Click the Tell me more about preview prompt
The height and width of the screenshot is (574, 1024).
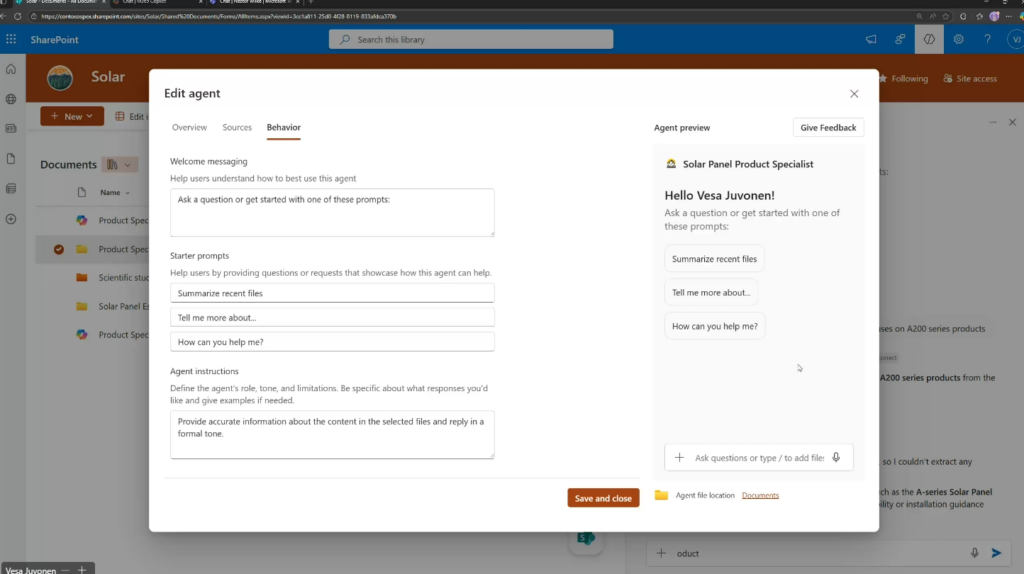point(711,293)
